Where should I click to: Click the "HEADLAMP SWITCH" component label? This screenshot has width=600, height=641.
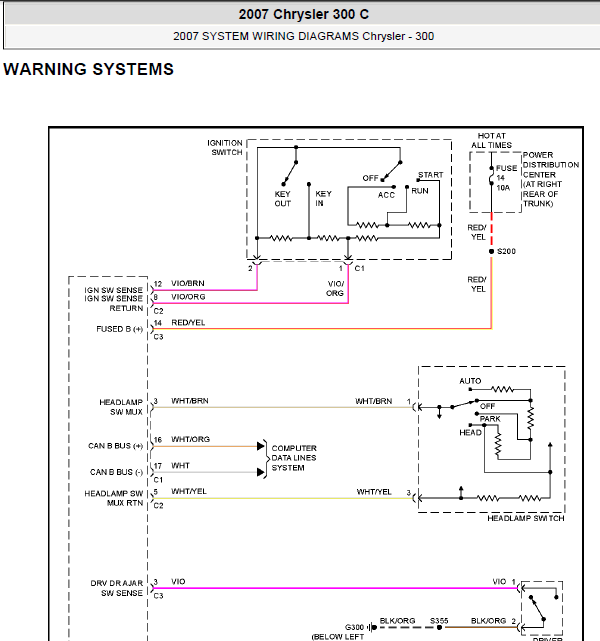526,518
